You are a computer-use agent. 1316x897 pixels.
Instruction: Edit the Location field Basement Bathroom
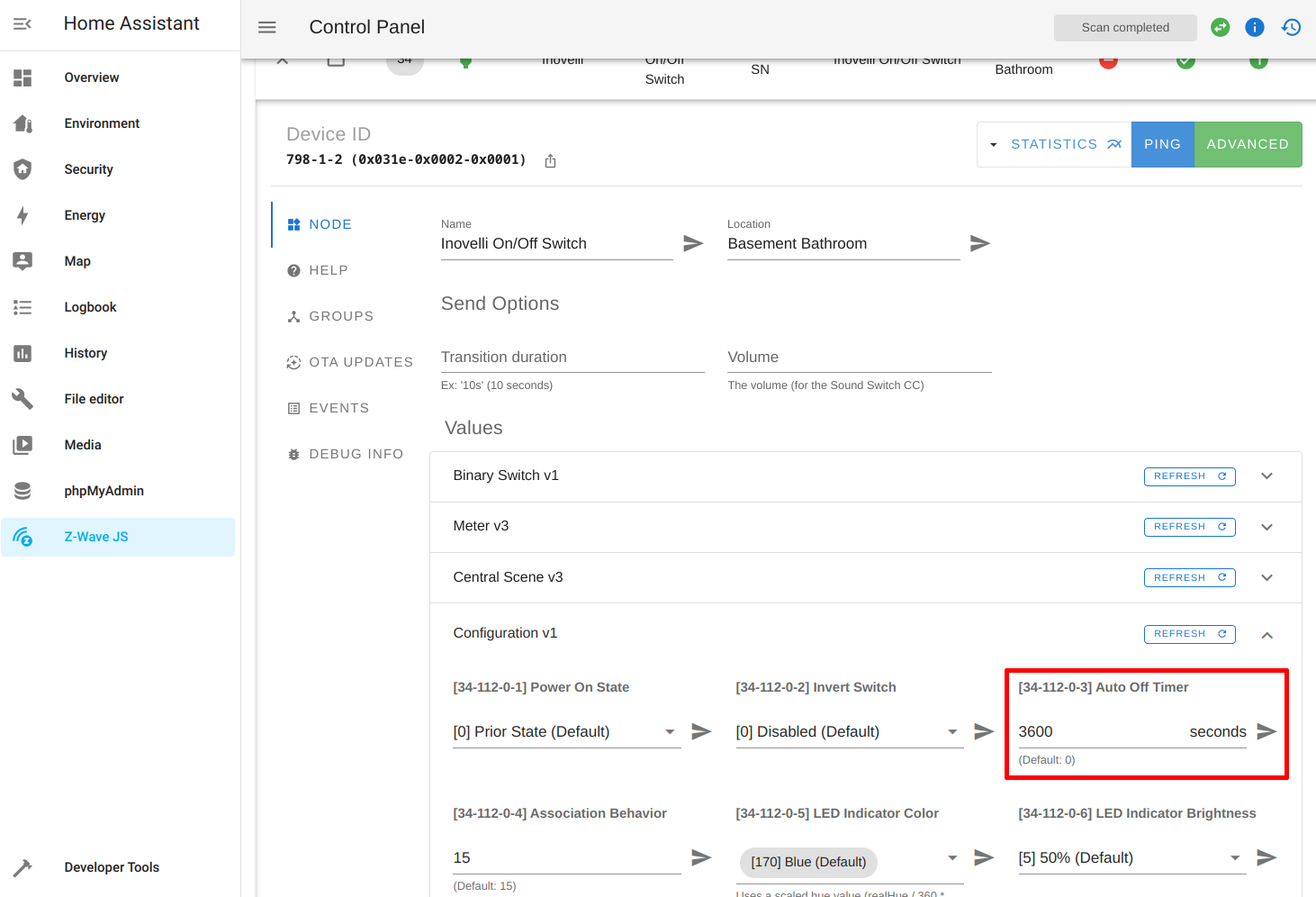click(x=843, y=244)
